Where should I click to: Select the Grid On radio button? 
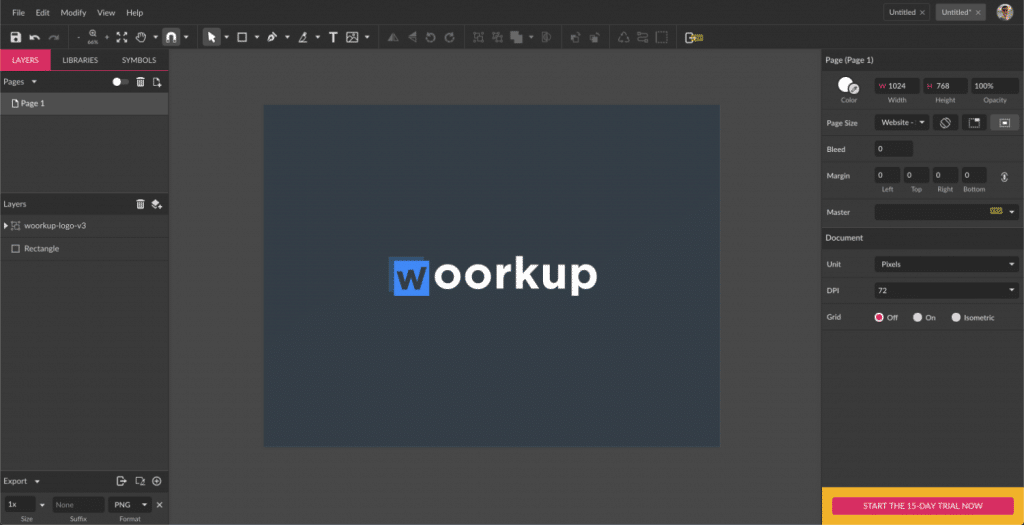pos(918,317)
